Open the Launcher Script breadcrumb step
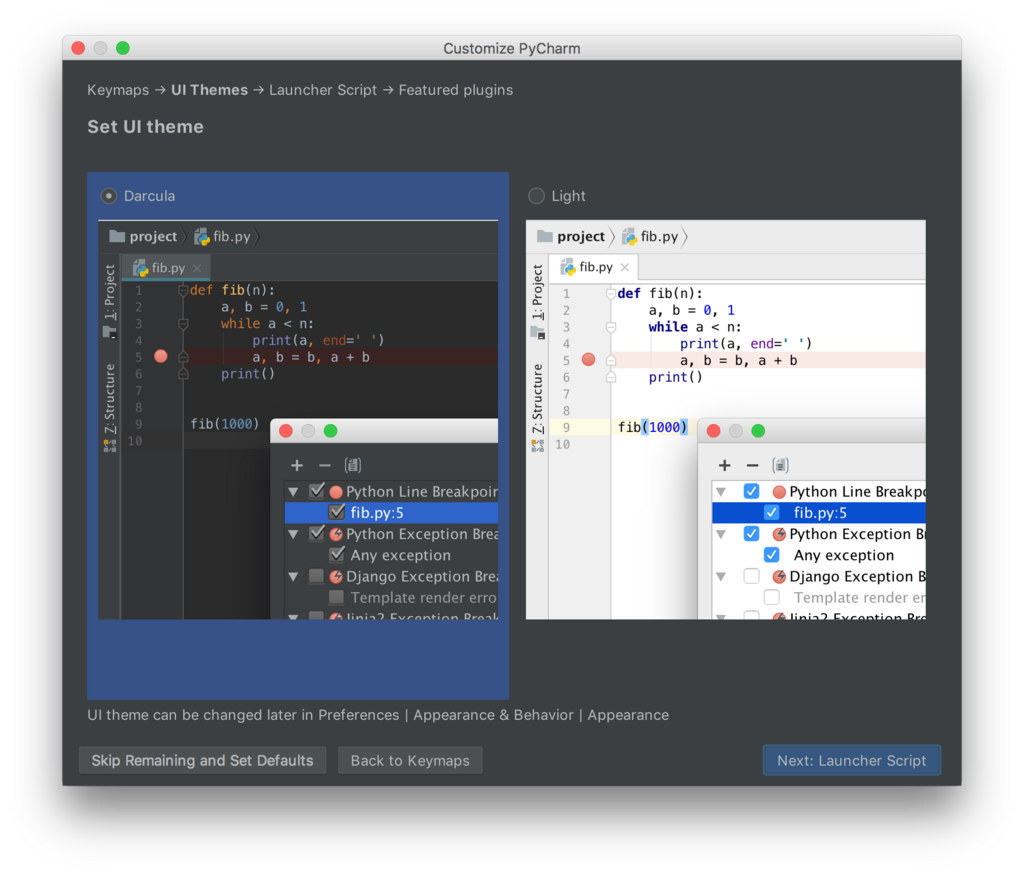 pos(323,90)
